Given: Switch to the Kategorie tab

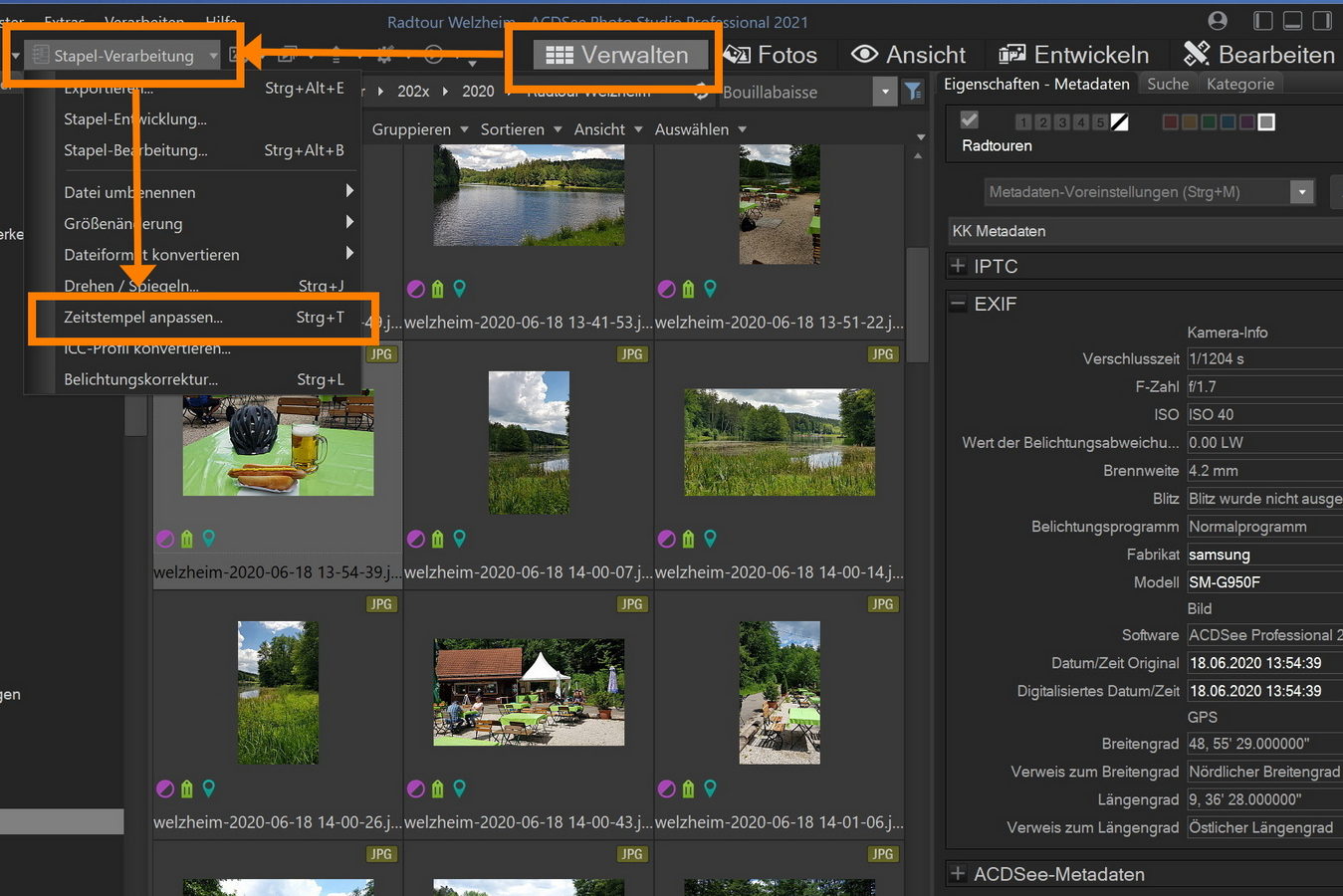Looking at the screenshot, I should 1240,85.
